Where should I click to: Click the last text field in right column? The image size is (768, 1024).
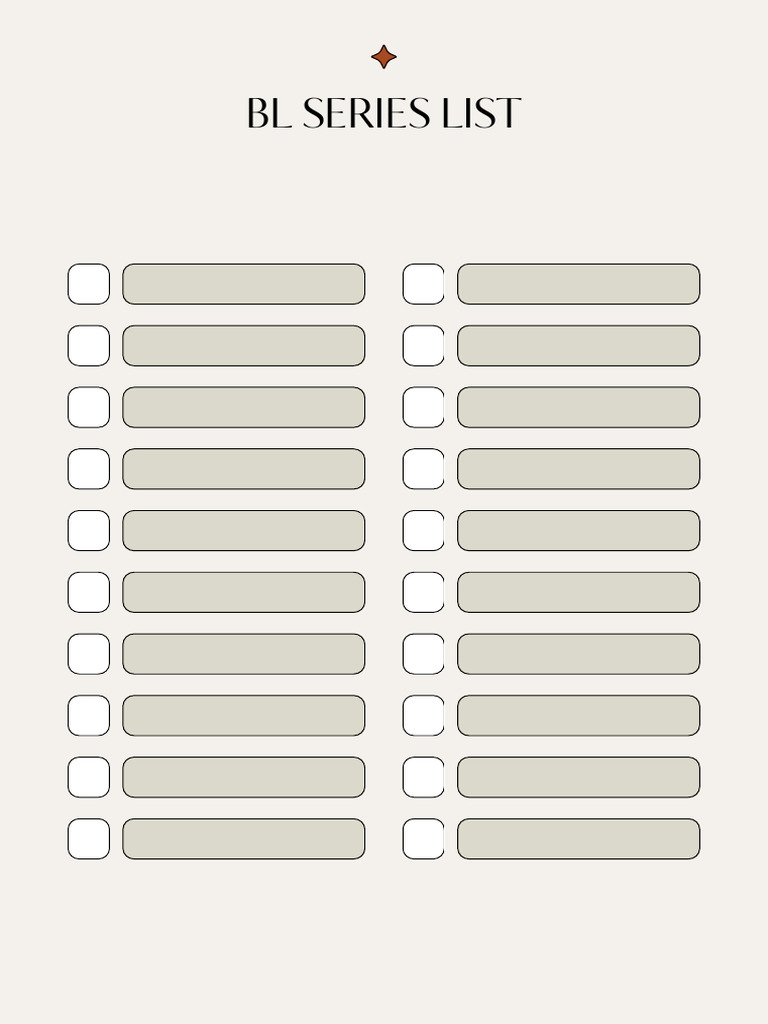579,838
